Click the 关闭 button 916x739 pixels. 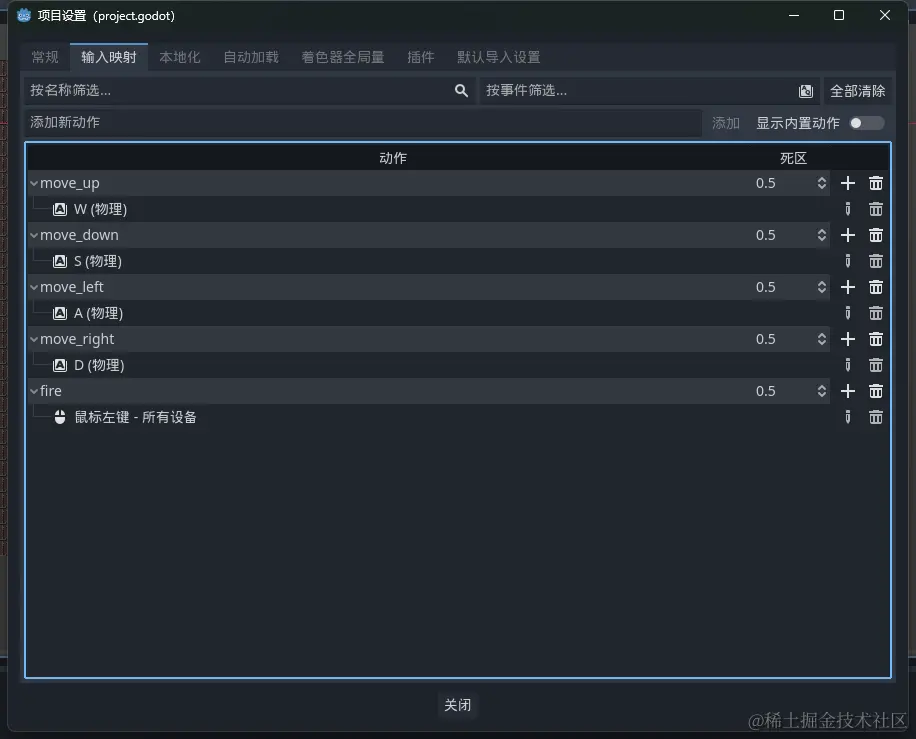[x=457, y=705]
